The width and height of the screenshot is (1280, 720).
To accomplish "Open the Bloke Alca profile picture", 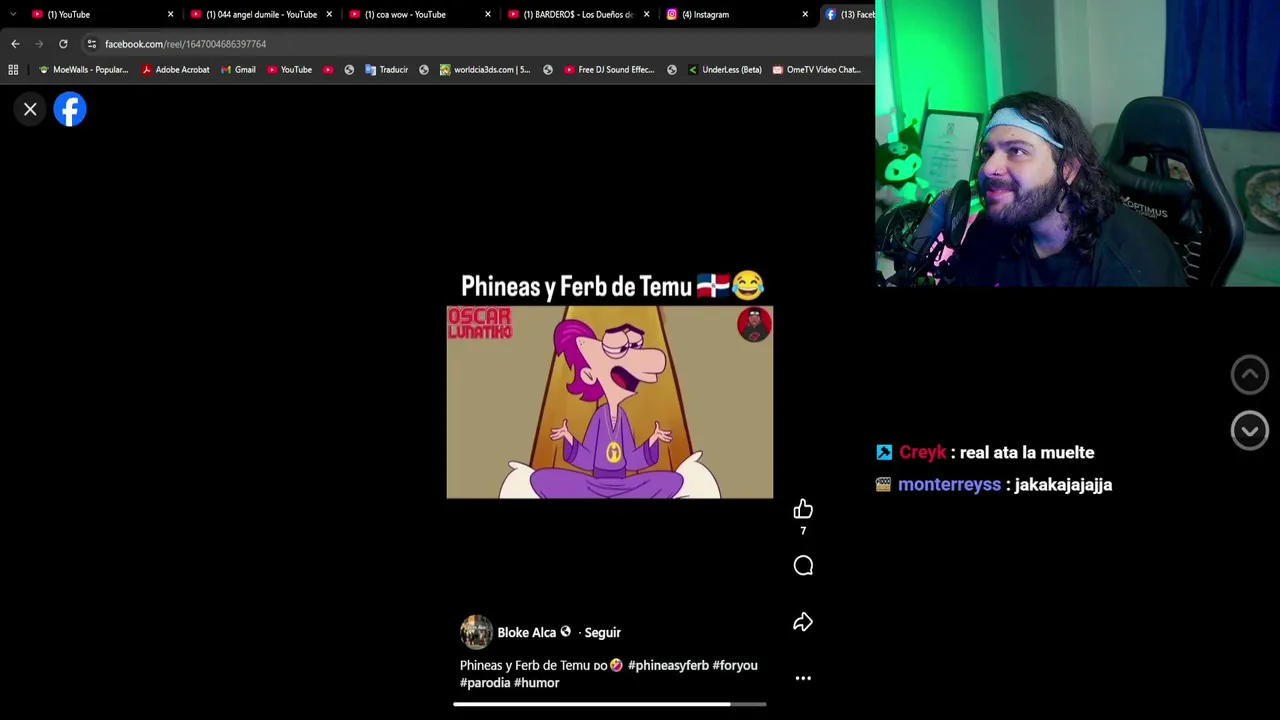I will [476, 632].
